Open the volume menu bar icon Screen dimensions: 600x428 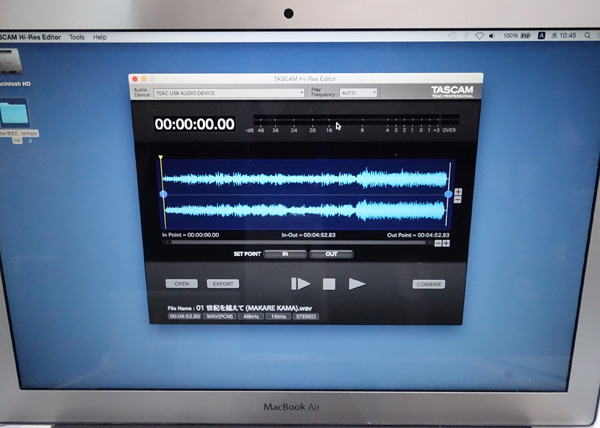tap(492, 36)
